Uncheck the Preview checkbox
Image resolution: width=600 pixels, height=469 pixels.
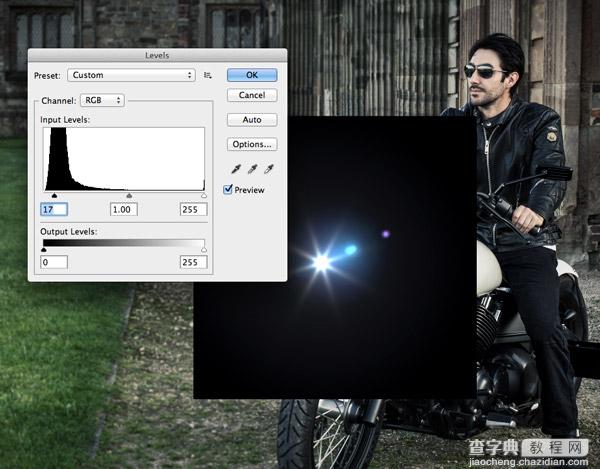(228, 189)
